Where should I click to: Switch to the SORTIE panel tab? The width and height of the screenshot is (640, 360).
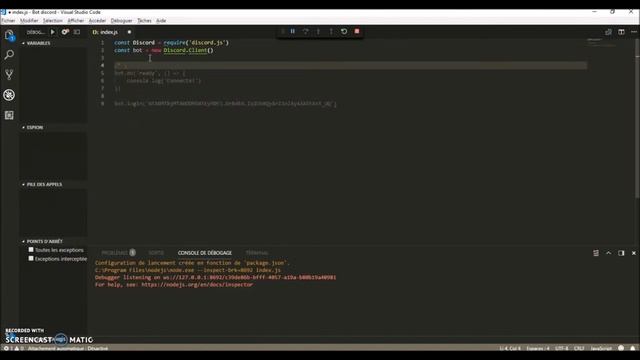pos(156,253)
